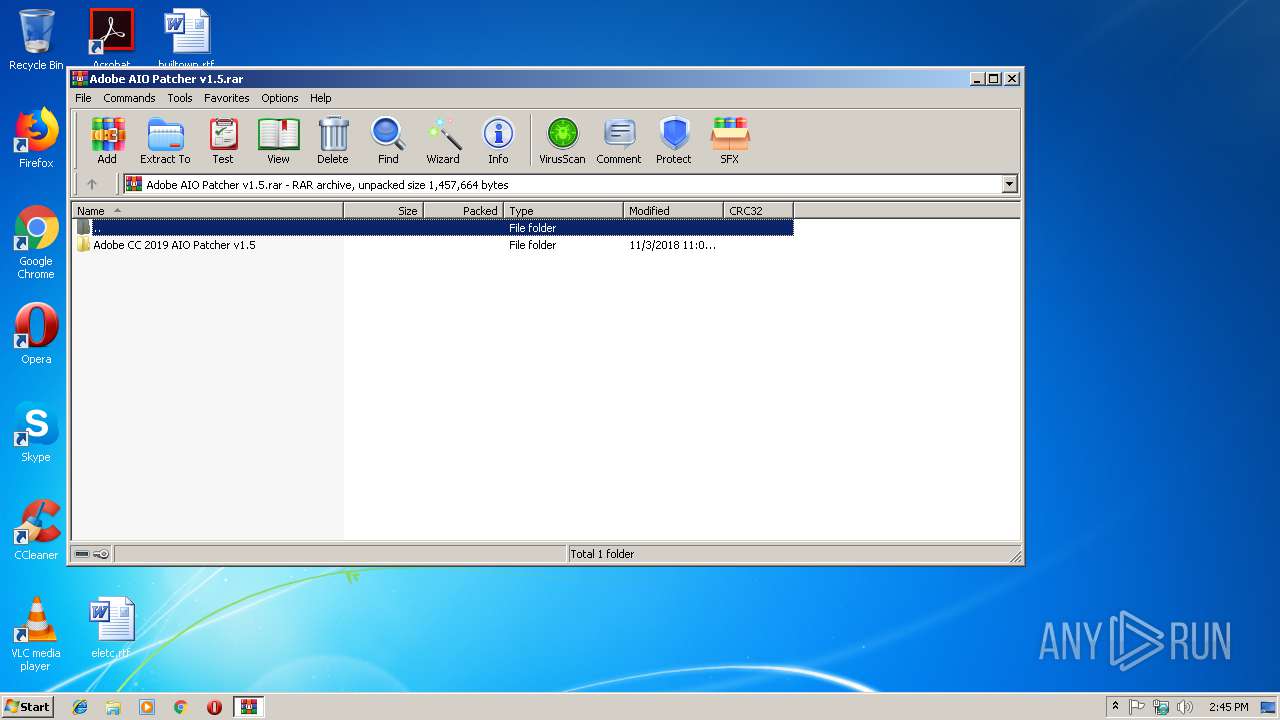1280x720 pixels.
Task: Launch Skype from desktop
Action: pos(36,432)
